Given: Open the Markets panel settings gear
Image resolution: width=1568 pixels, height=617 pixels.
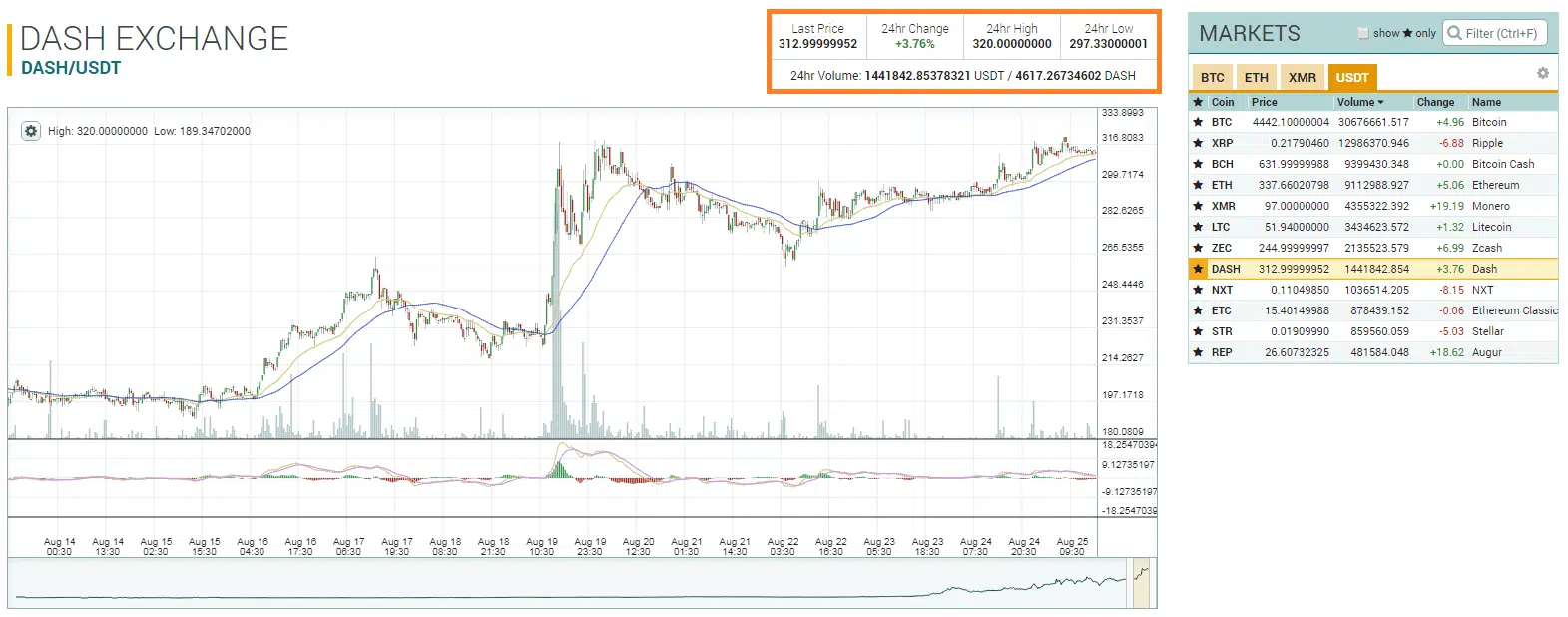Looking at the screenshot, I should [x=1542, y=73].
